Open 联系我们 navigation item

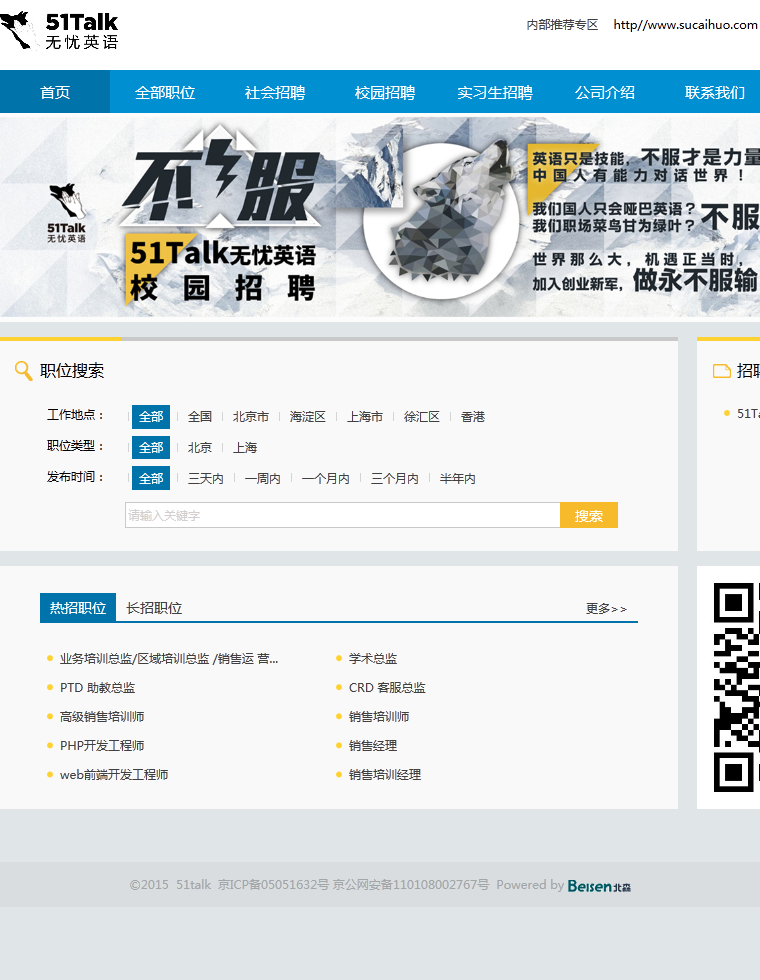pyautogui.click(x=714, y=92)
